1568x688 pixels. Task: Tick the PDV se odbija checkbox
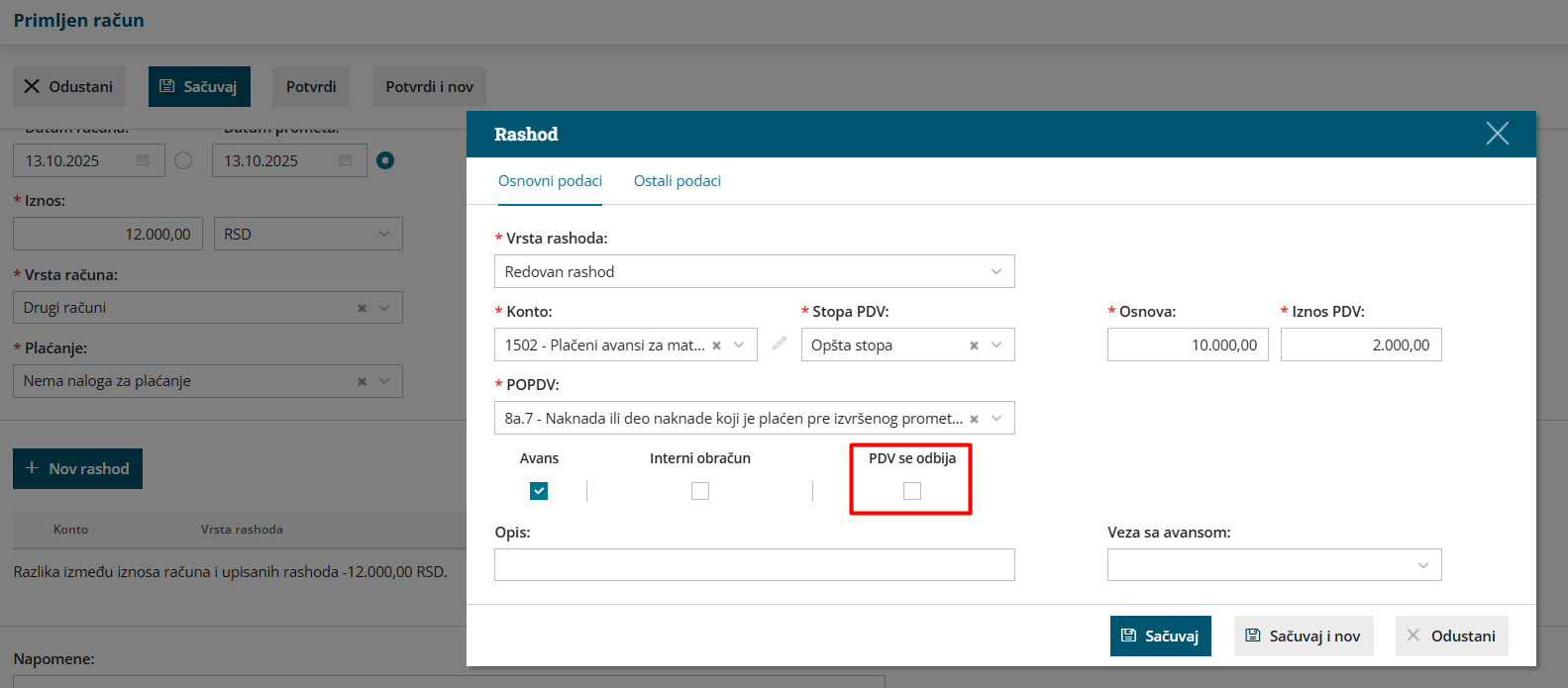tap(912, 491)
